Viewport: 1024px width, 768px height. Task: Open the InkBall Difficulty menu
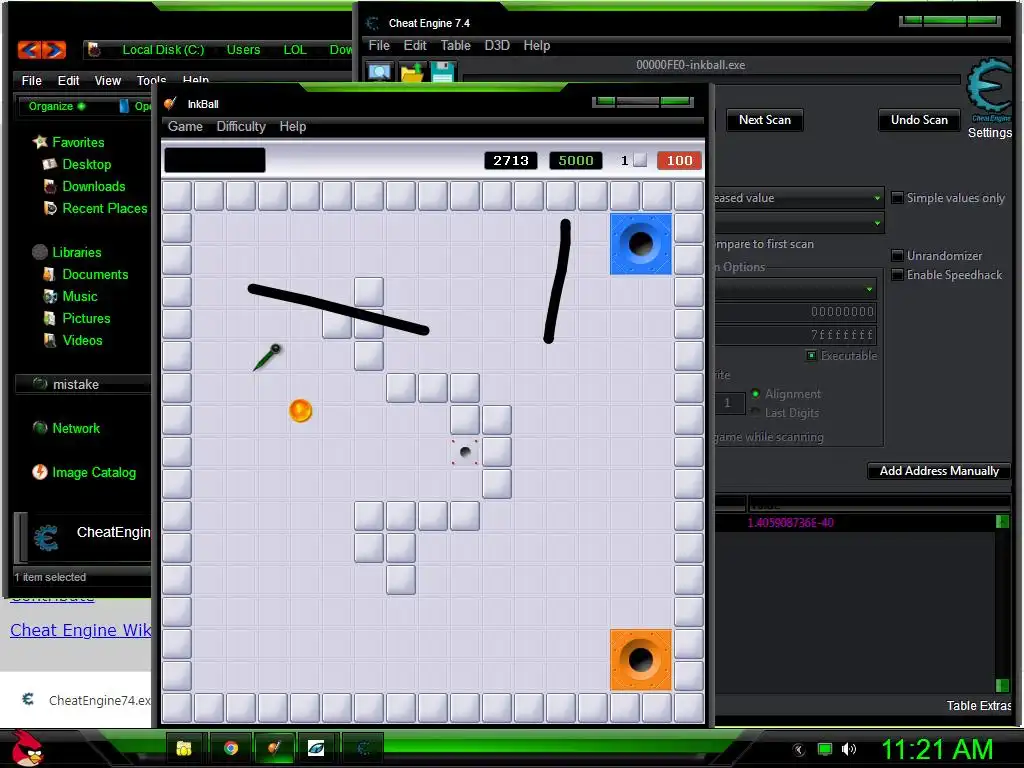[241, 127]
